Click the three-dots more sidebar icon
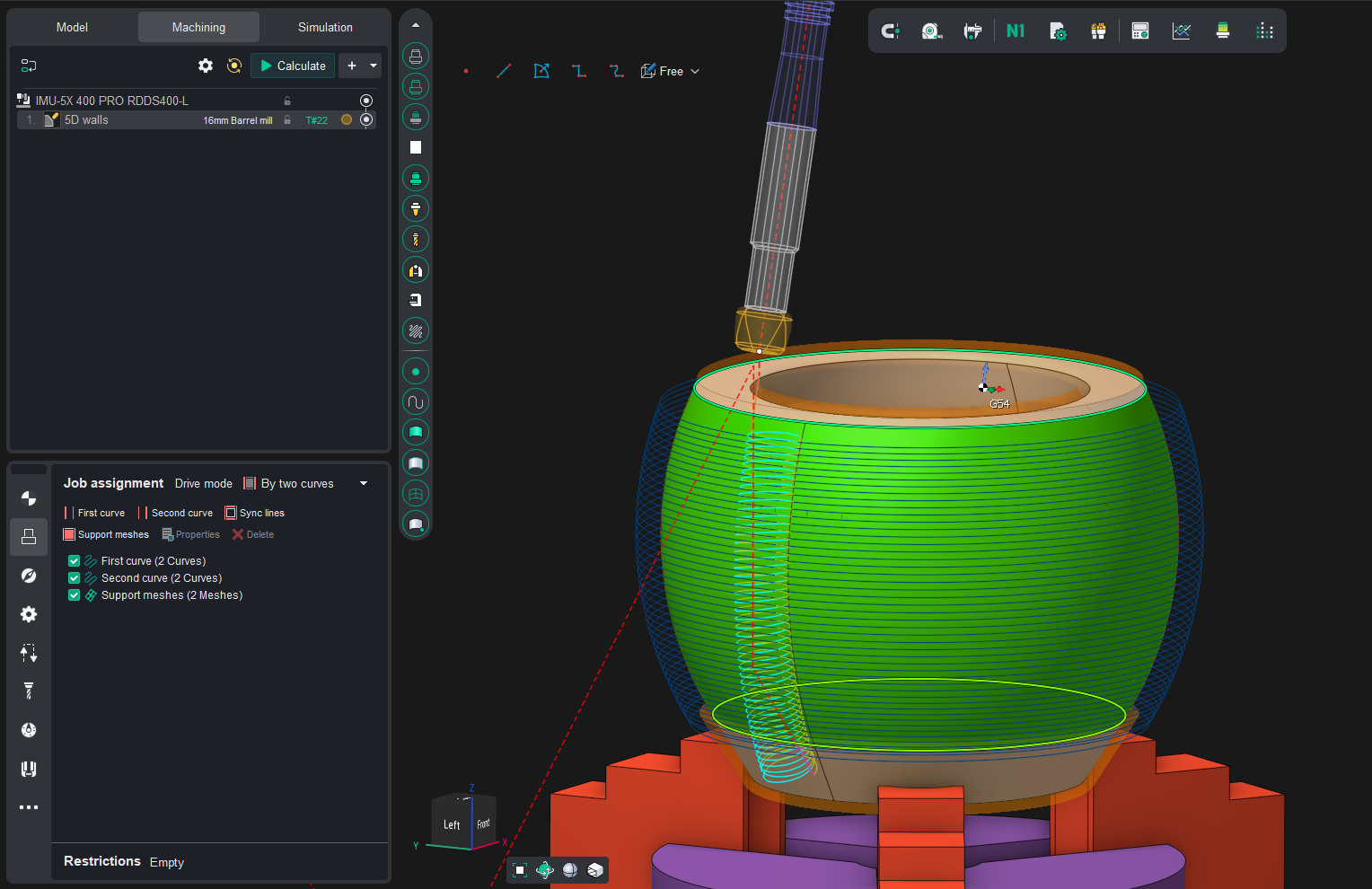The image size is (1372, 889). [29, 807]
